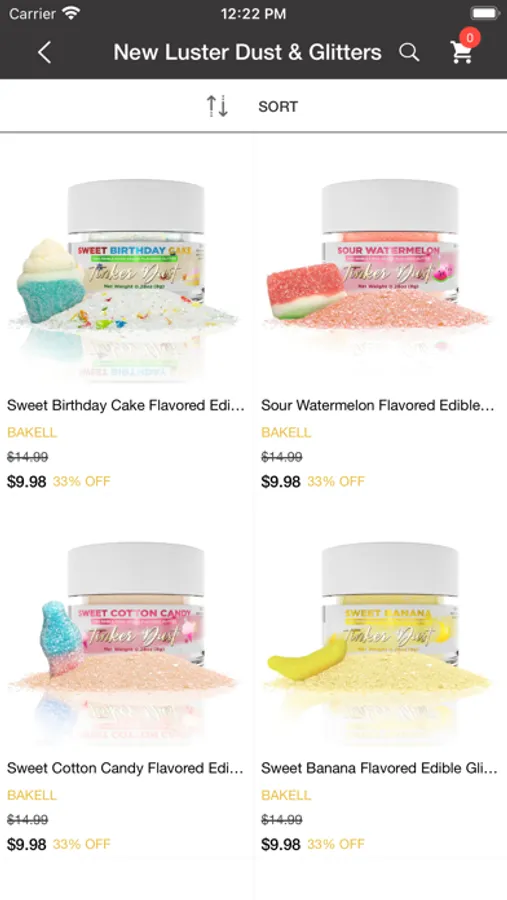The width and height of the screenshot is (507, 900).
Task: Click the Wi-Fi status icon
Action: click(x=71, y=13)
